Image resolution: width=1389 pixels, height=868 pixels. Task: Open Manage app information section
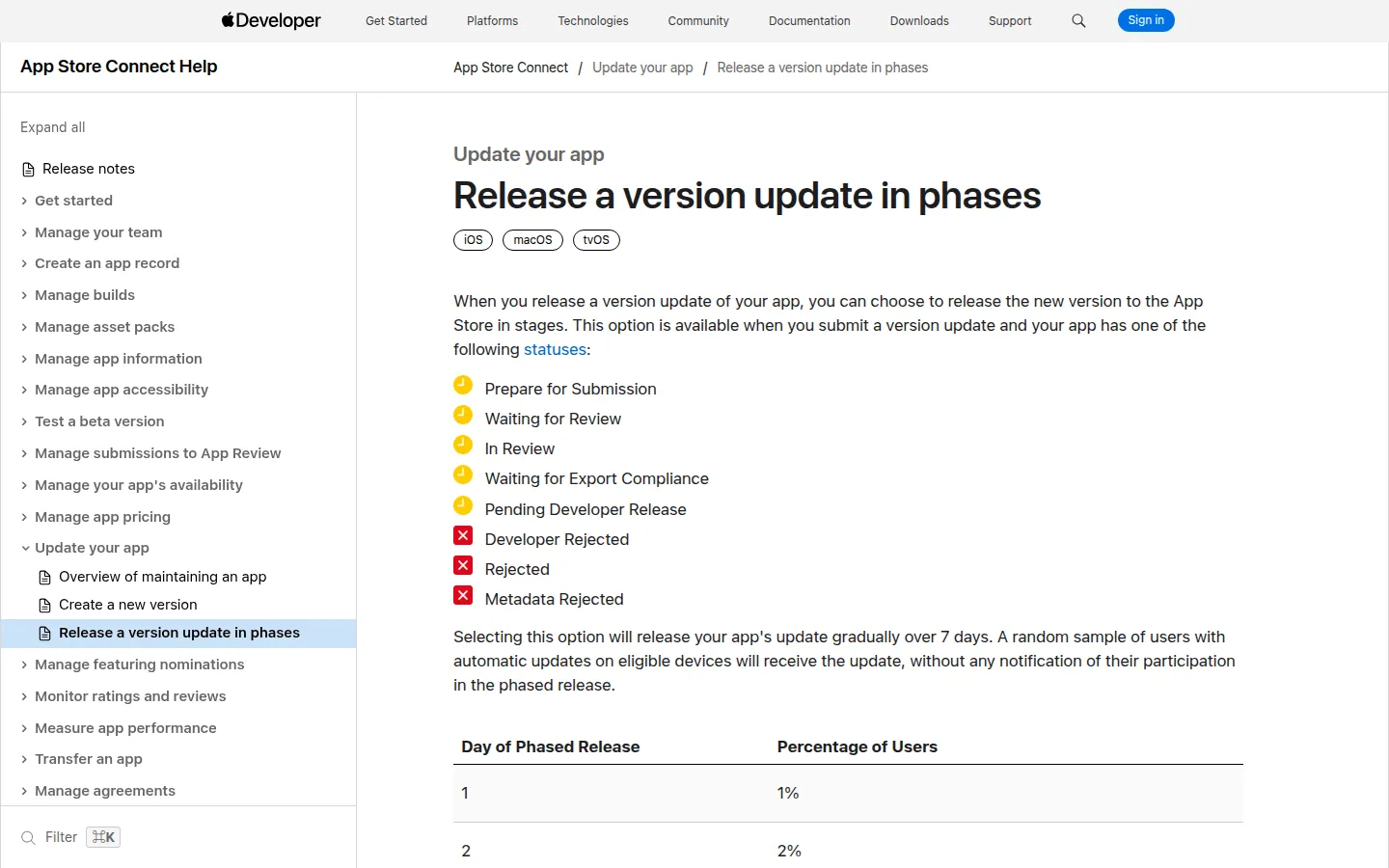[119, 359]
